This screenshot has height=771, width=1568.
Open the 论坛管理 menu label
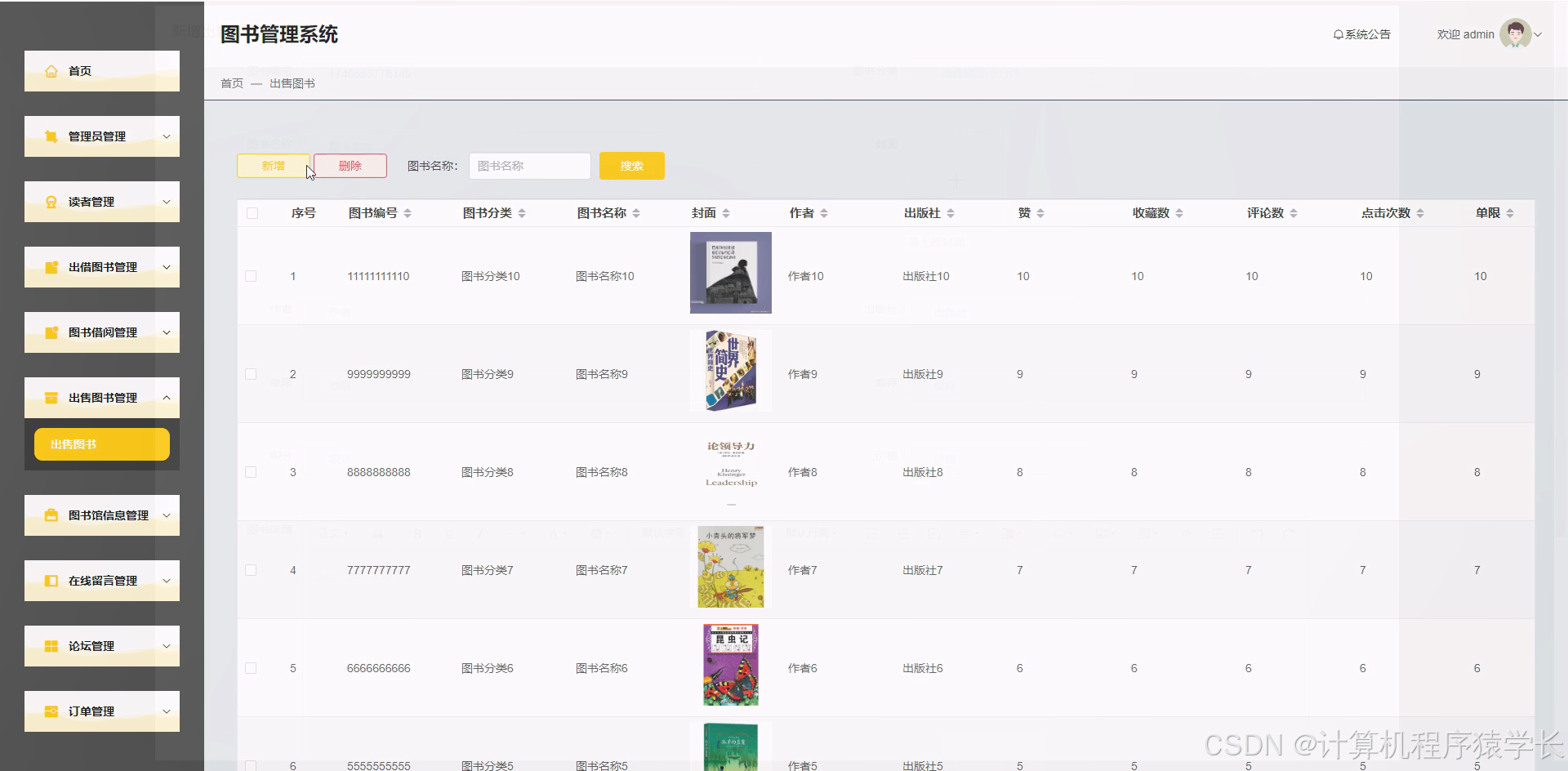(x=91, y=646)
